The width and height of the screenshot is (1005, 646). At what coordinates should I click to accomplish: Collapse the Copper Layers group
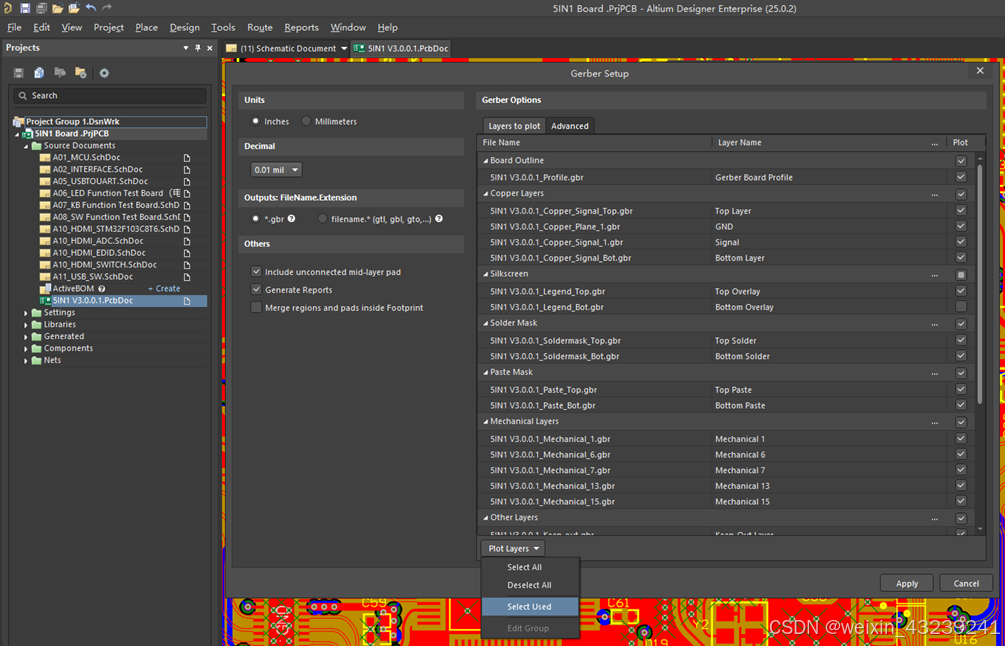[x=485, y=194]
